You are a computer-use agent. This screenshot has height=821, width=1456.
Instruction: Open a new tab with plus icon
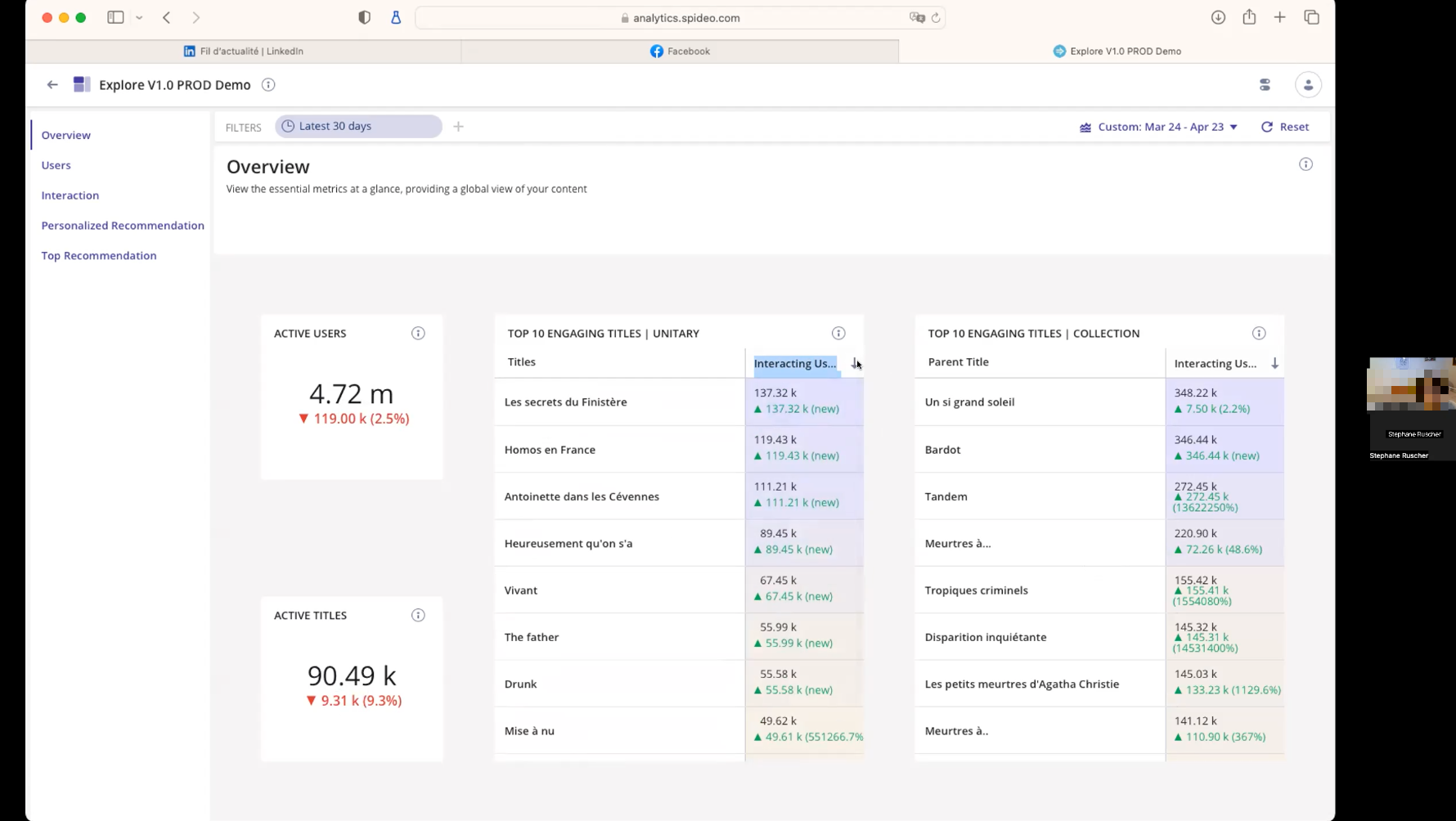[1280, 17]
